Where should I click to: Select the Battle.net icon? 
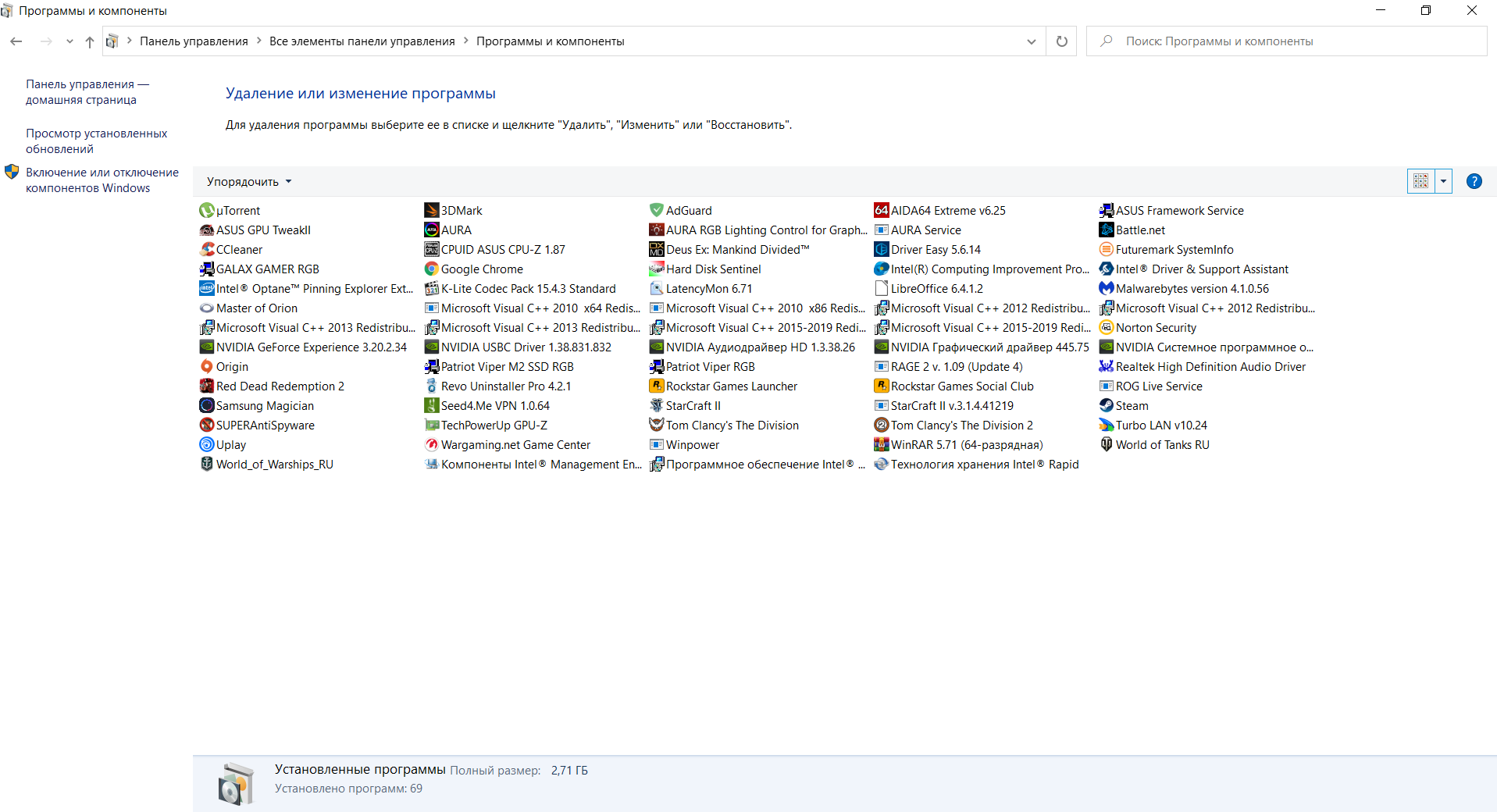pyautogui.click(x=1107, y=230)
